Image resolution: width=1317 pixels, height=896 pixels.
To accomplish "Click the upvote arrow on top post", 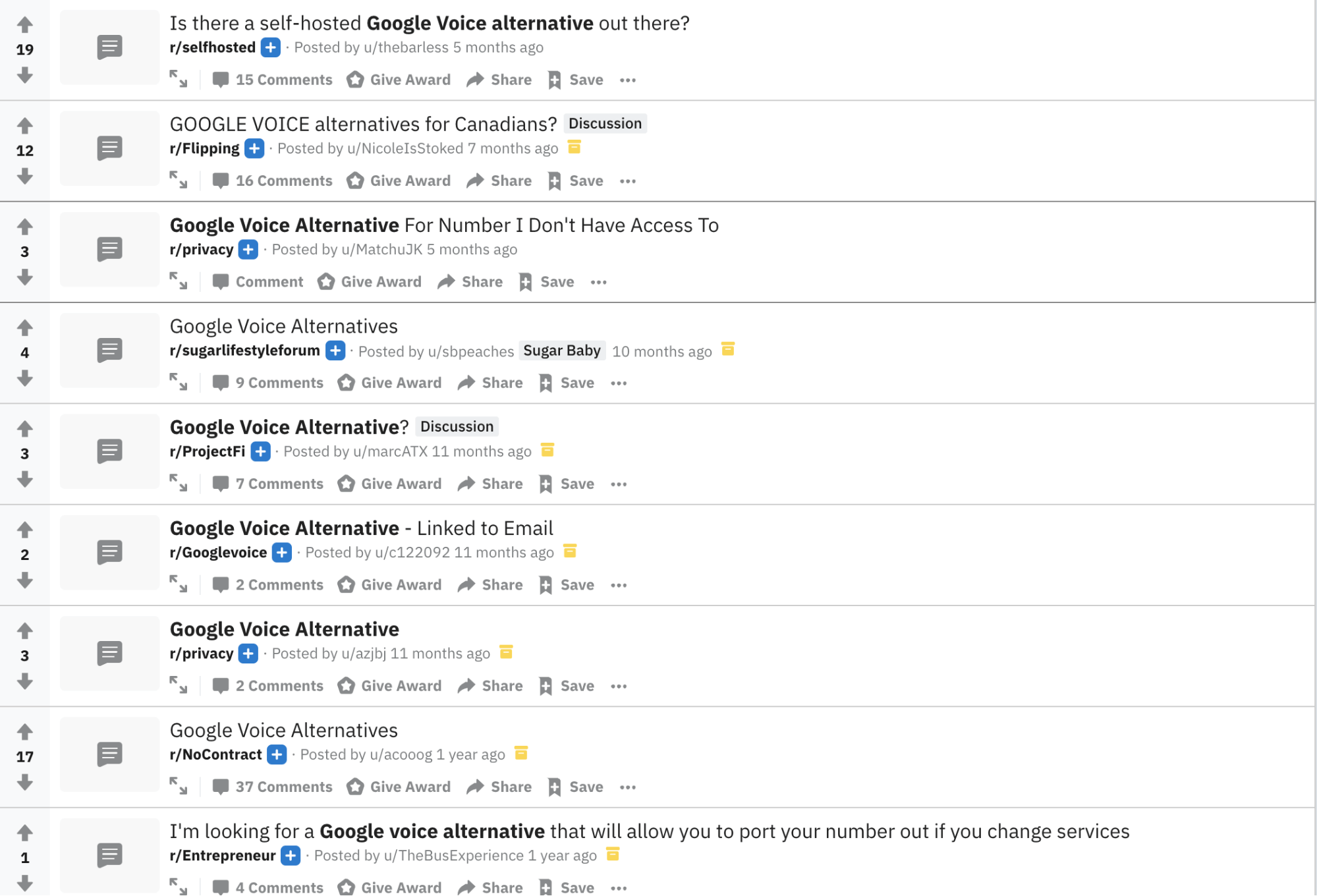I will point(25,23).
